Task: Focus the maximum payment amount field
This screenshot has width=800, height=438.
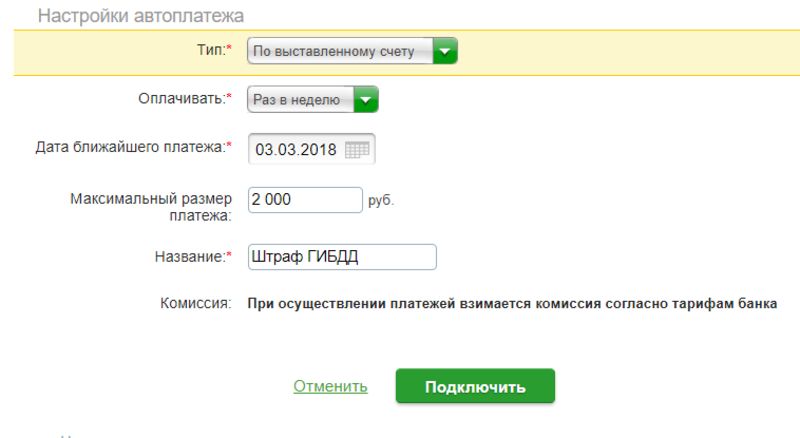Action: coord(304,200)
